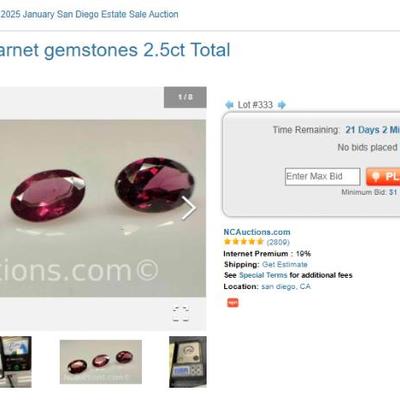Screen dimensions: 400x400
Task: Click the five-star seller rating
Action: (244, 242)
